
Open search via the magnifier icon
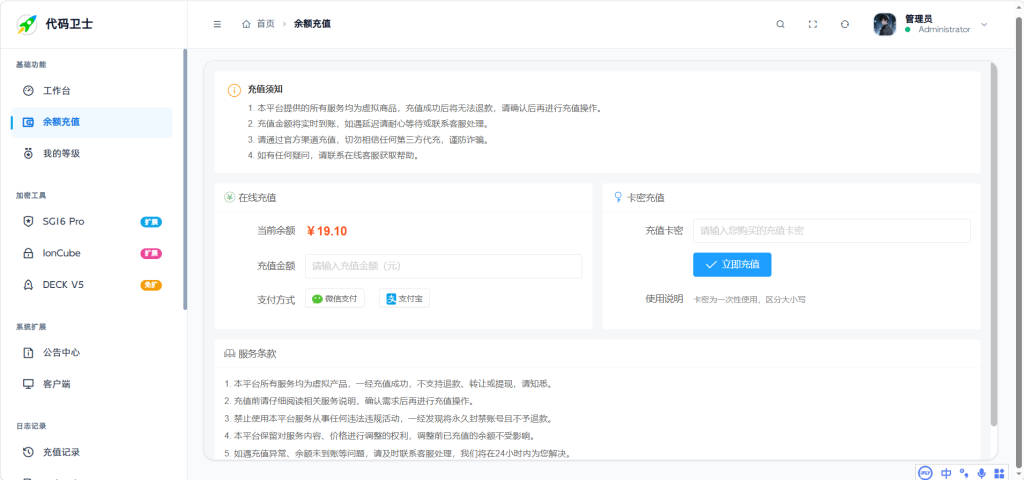(x=780, y=24)
